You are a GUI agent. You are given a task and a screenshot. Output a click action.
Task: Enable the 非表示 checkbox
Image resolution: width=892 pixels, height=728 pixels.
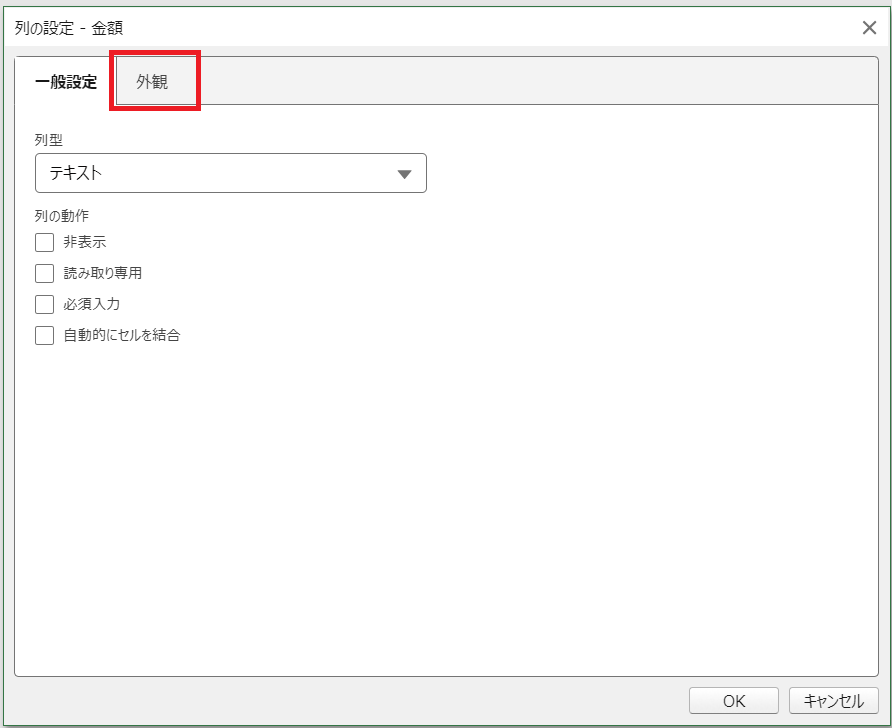(x=44, y=242)
